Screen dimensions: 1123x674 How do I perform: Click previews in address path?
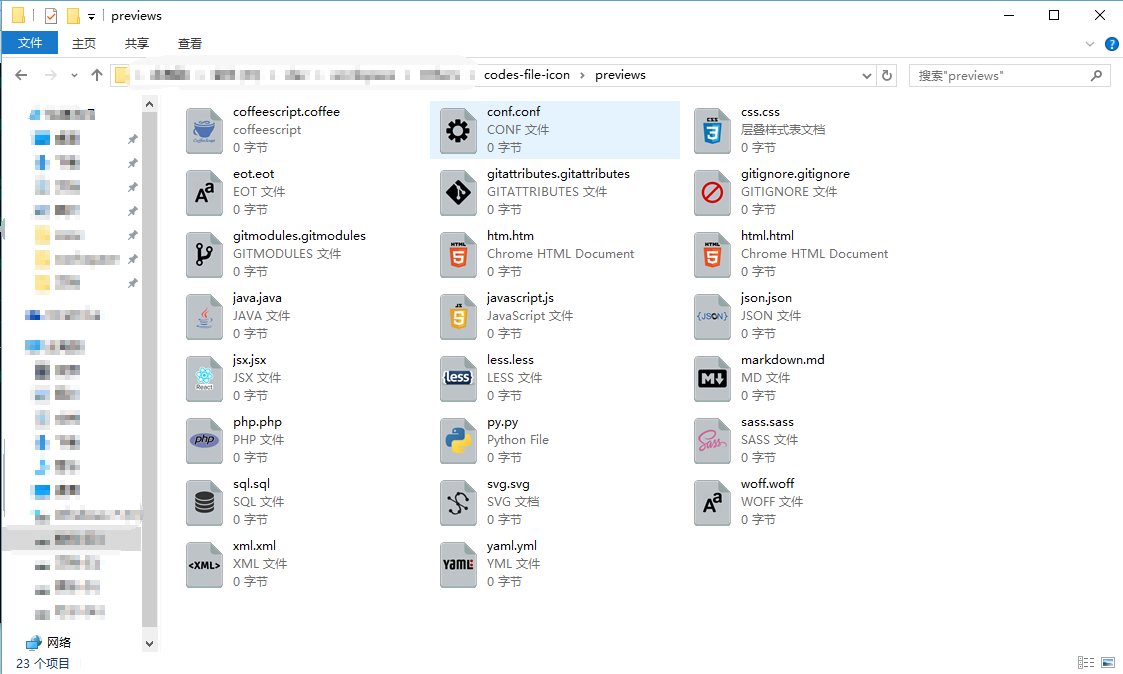(x=620, y=74)
